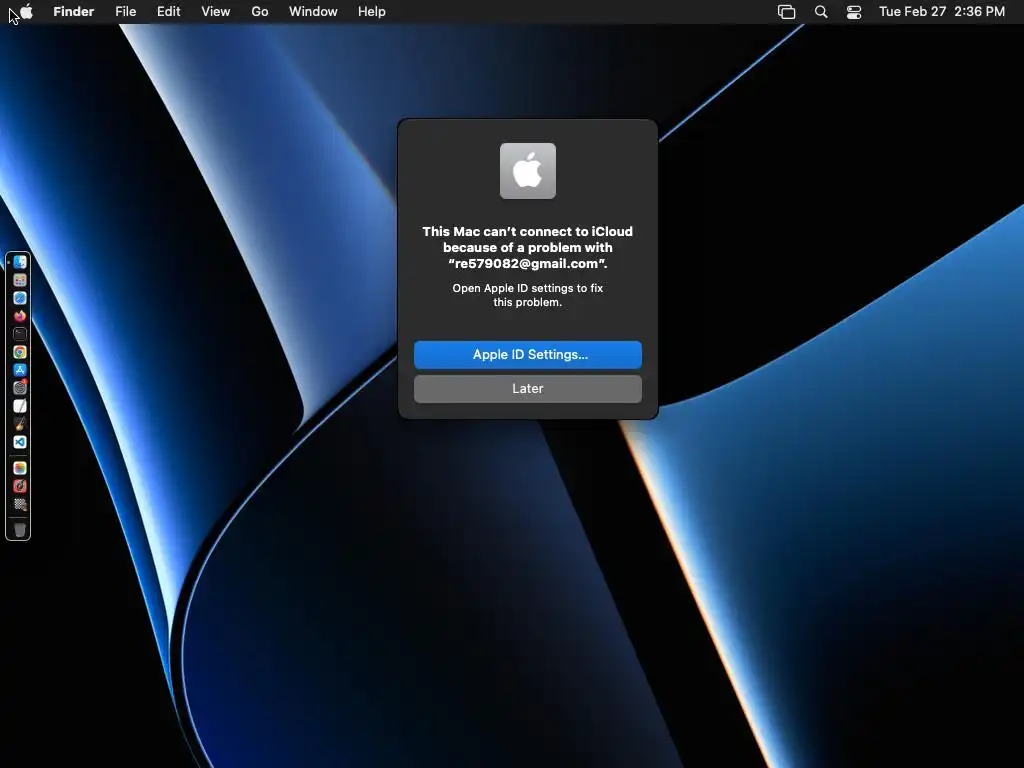
Task: Open the App Store from the dock
Action: [x=20, y=370]
